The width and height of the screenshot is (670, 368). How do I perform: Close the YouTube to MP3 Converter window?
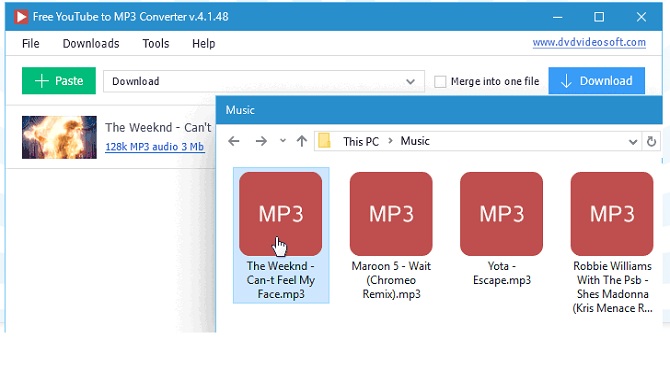641,17
